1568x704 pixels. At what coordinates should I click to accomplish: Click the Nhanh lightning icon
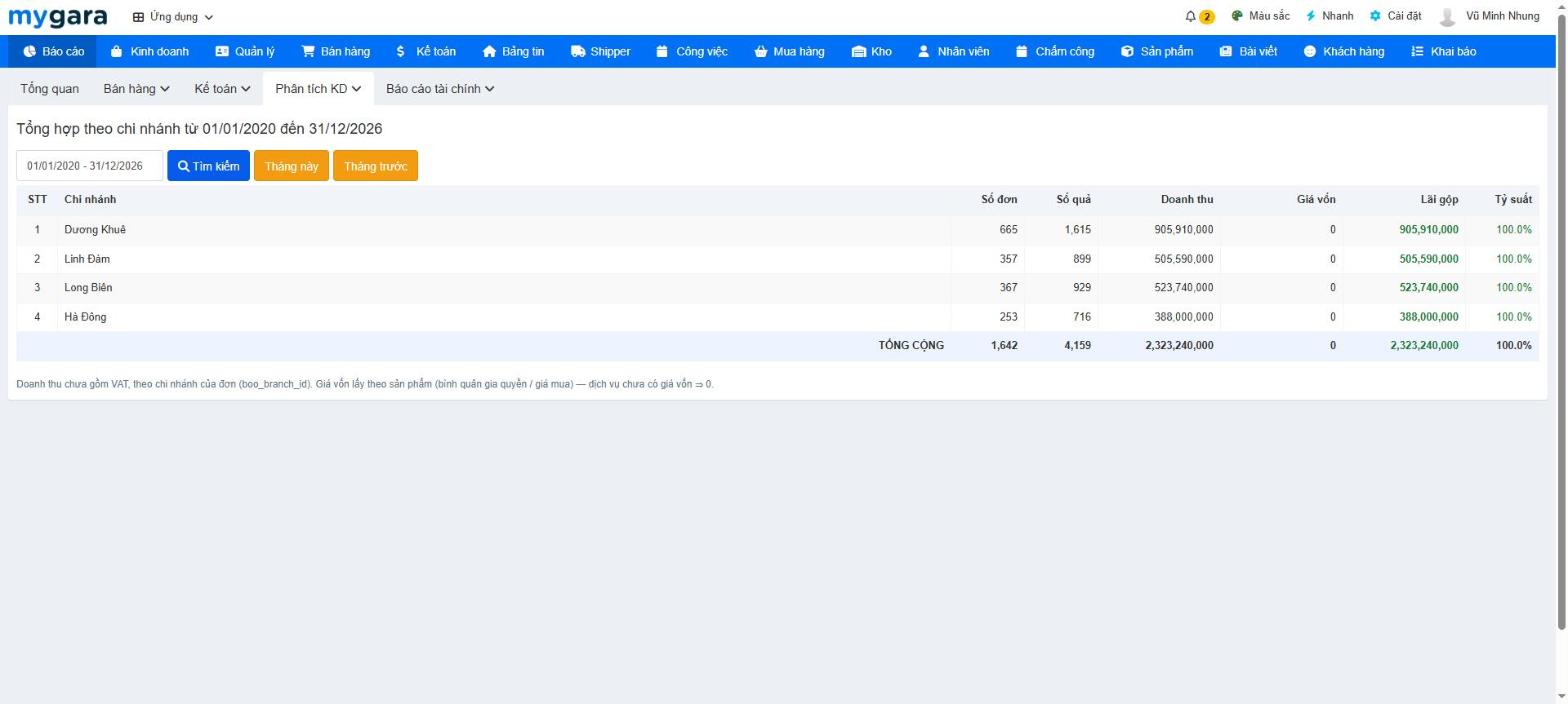(1311, 16)
